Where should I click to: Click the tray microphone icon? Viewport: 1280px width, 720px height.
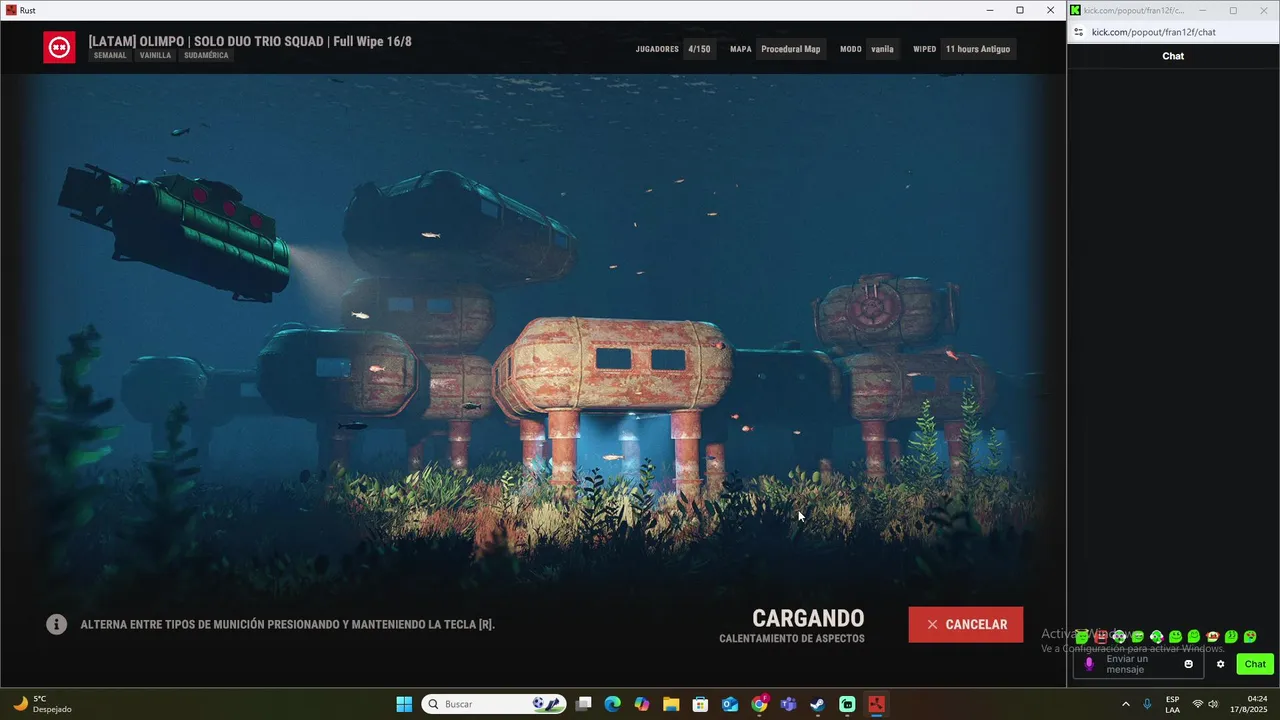[1147, 704]
